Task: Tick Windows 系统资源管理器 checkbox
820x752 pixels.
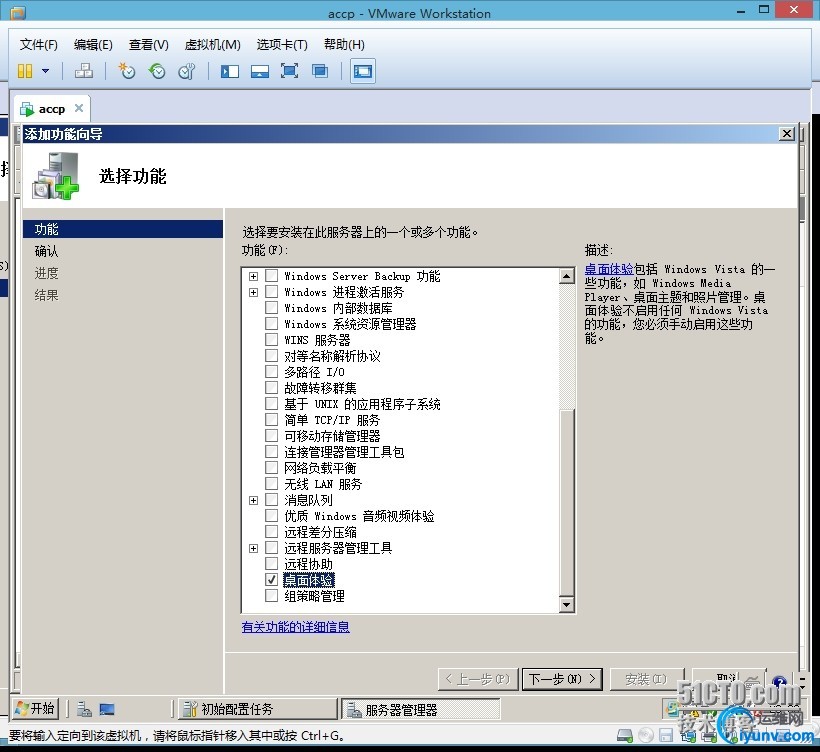Action: coord(271,324)
